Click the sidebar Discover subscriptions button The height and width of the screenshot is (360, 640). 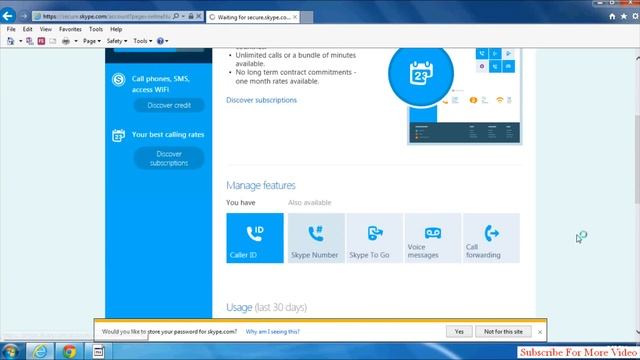169,158
